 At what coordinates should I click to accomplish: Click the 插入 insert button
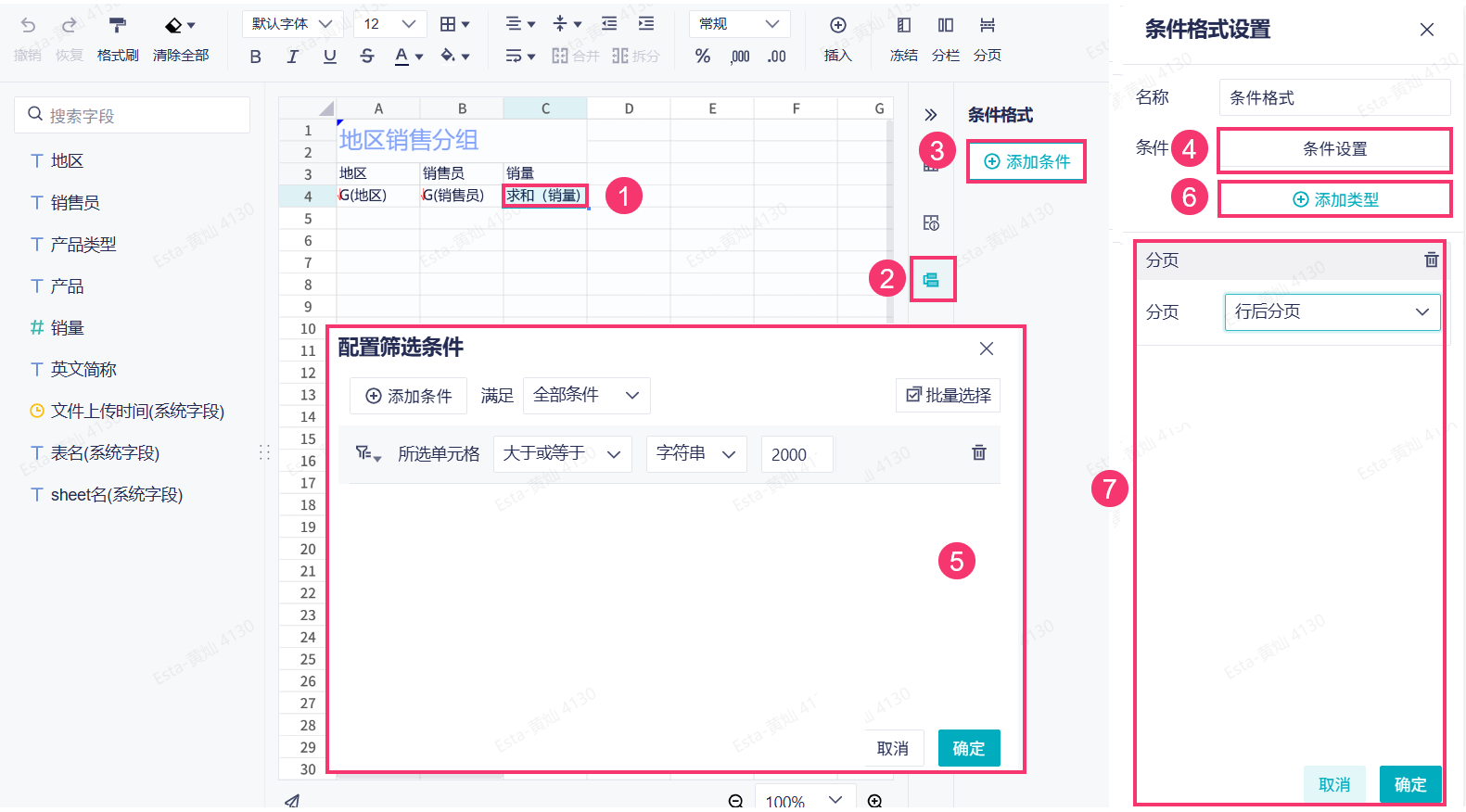pos(838,38)
